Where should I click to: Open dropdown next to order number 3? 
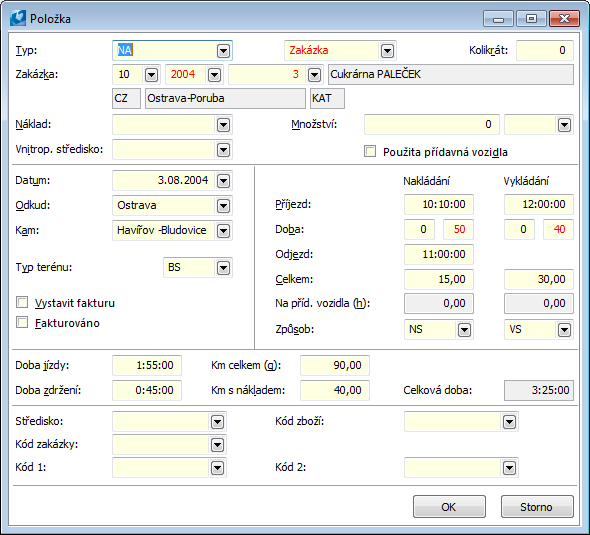point(314,75)
